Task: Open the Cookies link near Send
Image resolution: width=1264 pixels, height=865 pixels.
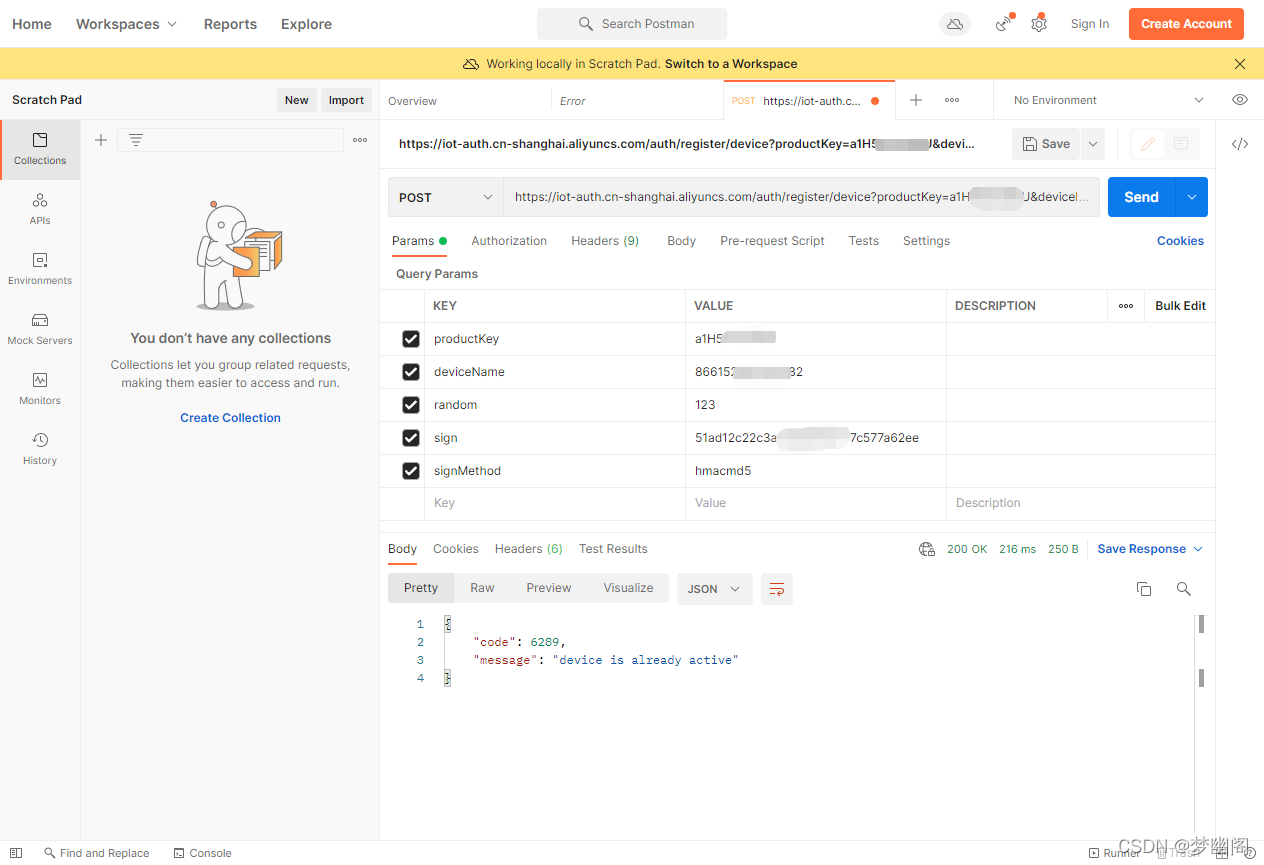Action: (x=1180, y=241)
